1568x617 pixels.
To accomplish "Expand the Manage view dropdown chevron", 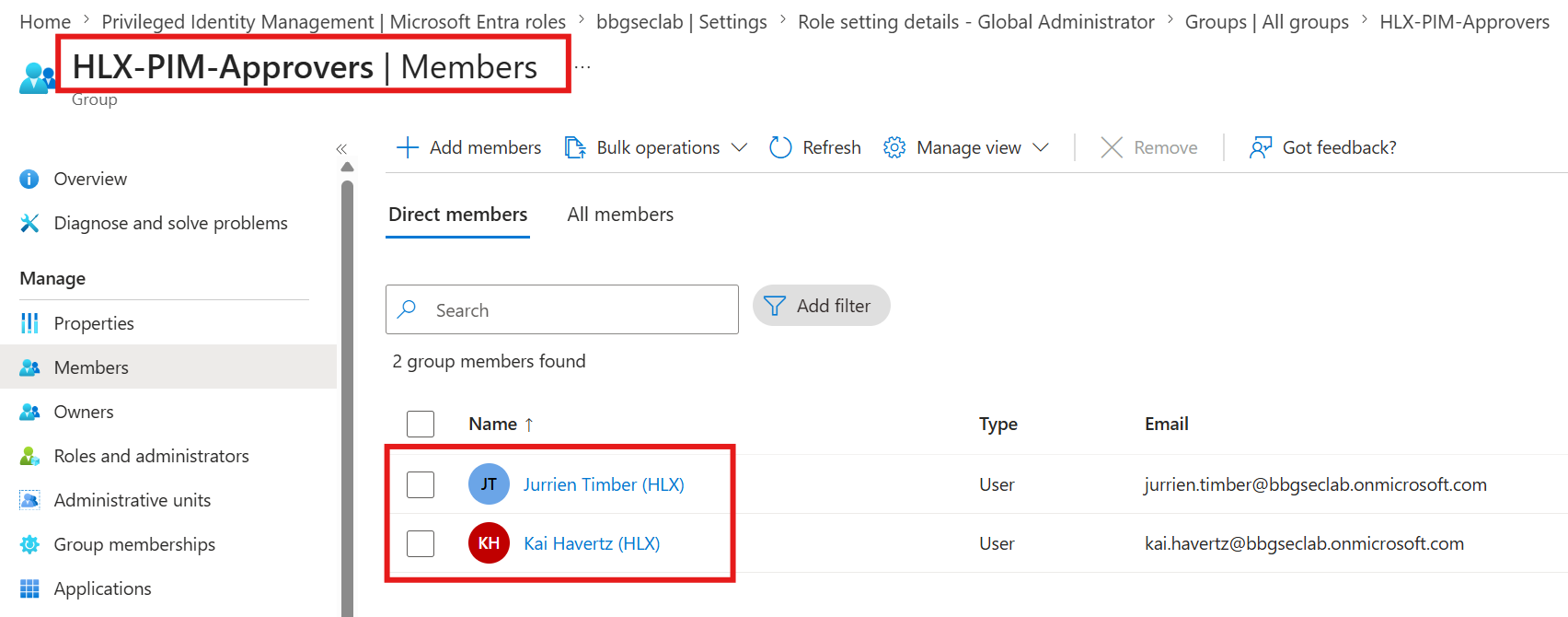I will point(1041,147).
